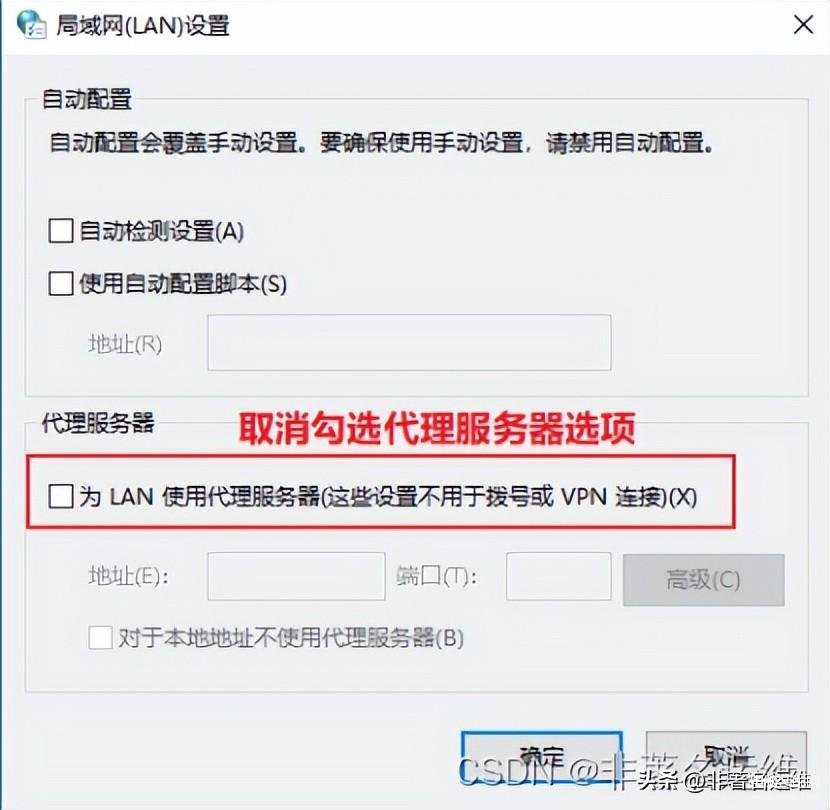Click the 地址(R) label
The height and width of the screenshot is (810, 830).
[125, 344]
